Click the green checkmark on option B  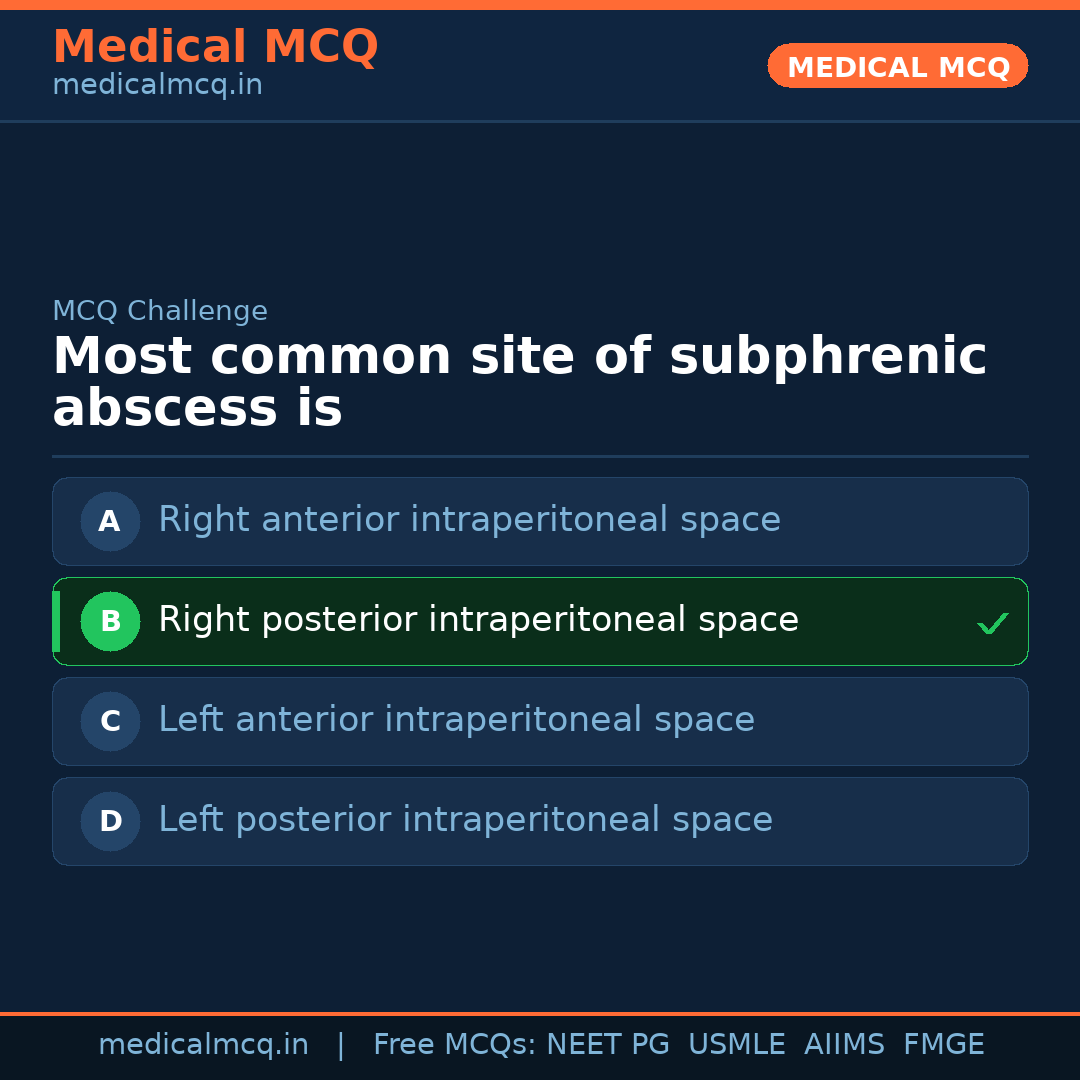coord(992,623)
